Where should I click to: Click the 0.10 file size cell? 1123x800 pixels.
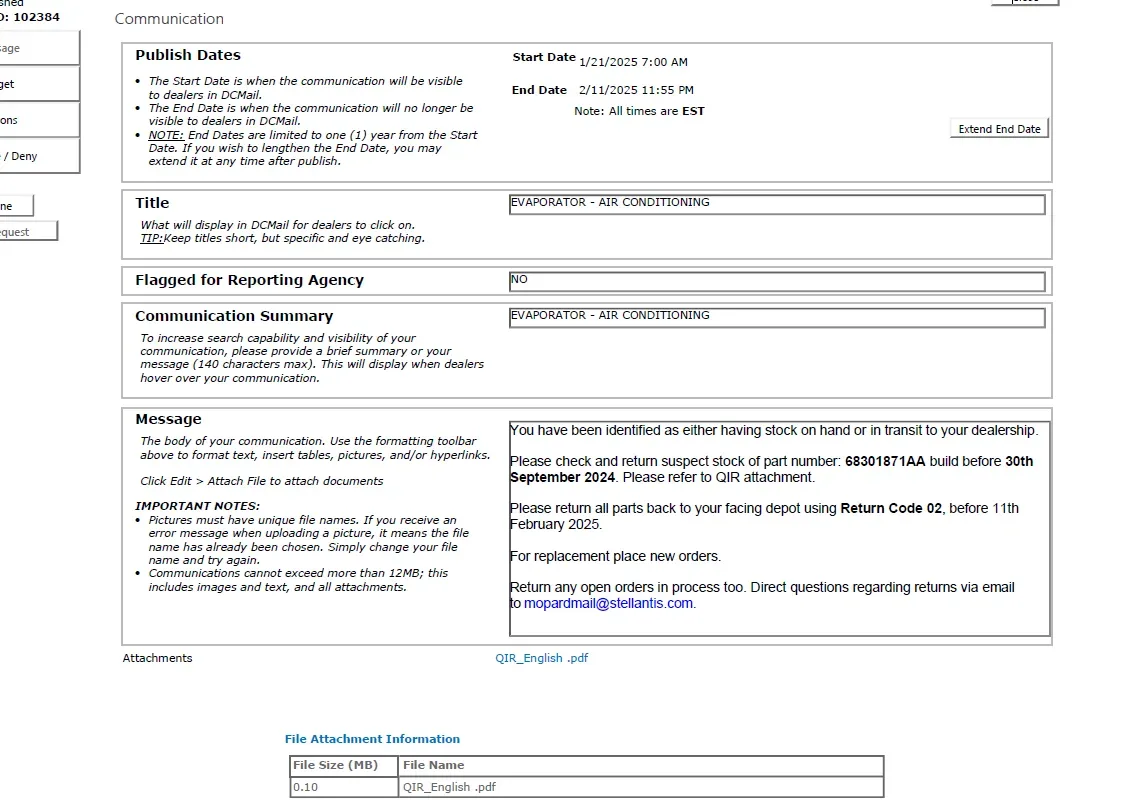click(x=344, y=787)
